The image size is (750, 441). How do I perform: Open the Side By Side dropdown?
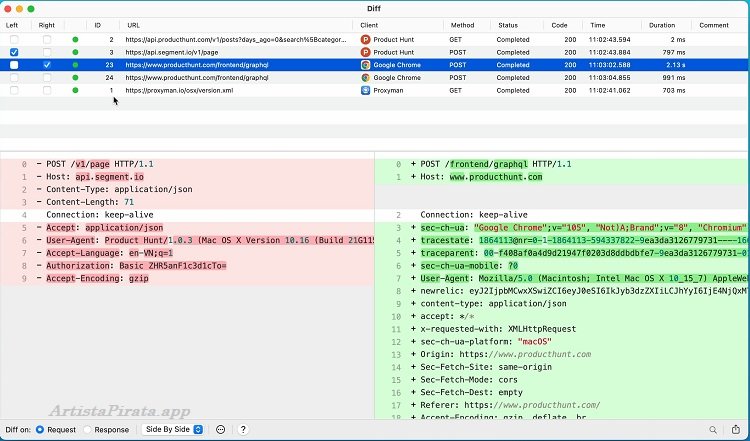point(175,429)
